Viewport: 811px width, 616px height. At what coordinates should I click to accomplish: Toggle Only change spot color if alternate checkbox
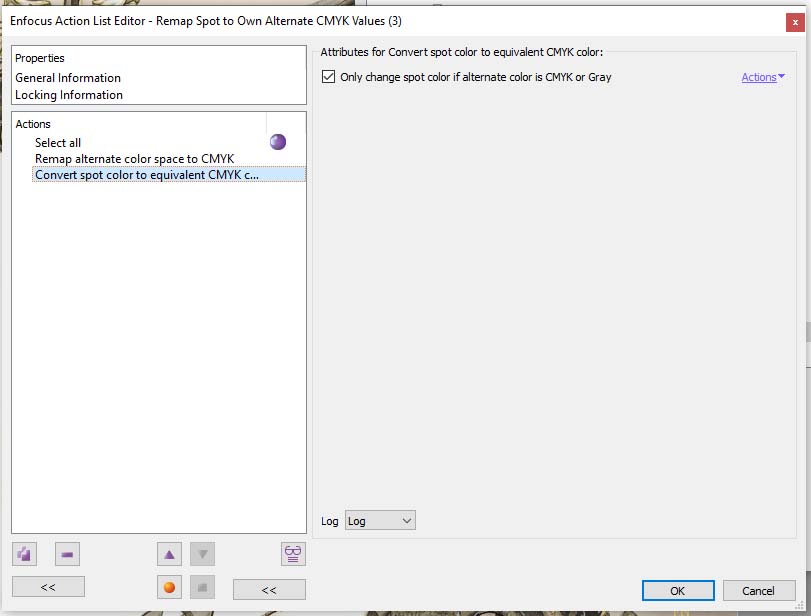click(328, 77)
